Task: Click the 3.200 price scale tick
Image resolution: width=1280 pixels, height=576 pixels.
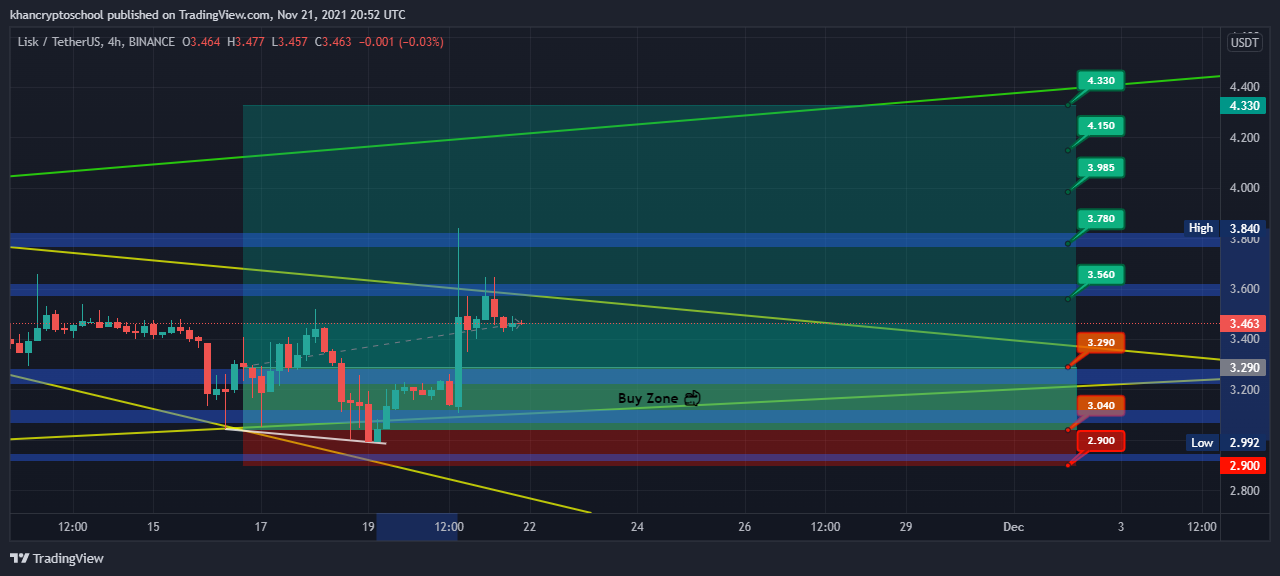Action: (x=1244, y=390)
